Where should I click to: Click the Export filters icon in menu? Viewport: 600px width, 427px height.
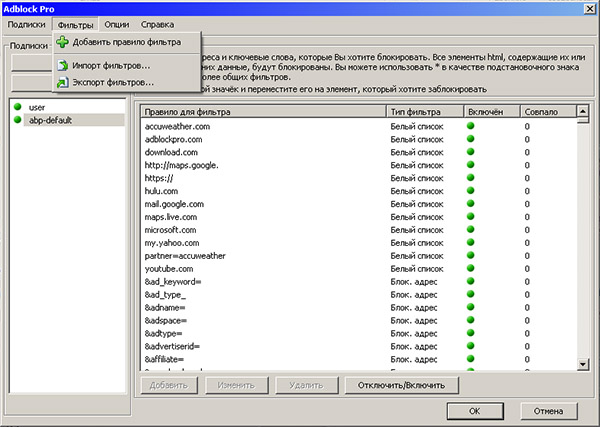point(63,82)
